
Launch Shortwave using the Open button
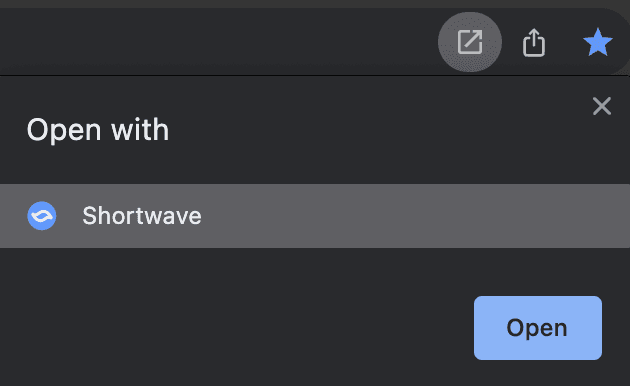538,328
